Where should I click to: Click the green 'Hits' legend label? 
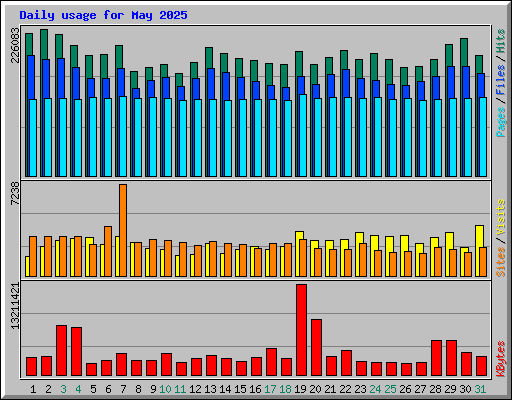pos(500,41)
